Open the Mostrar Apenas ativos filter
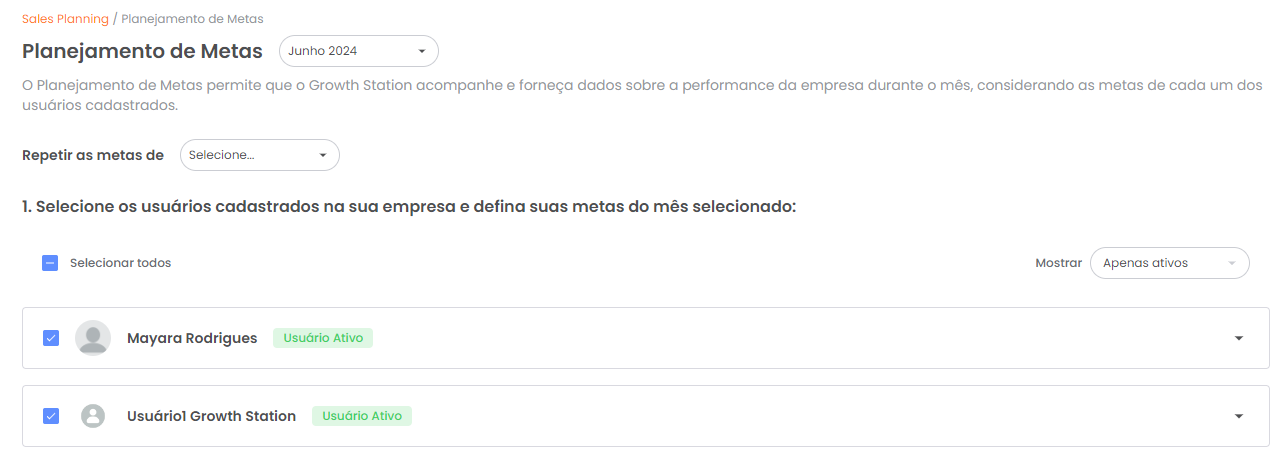The height and width of the screenshot is (457, 1280). tap(1169, 263)
